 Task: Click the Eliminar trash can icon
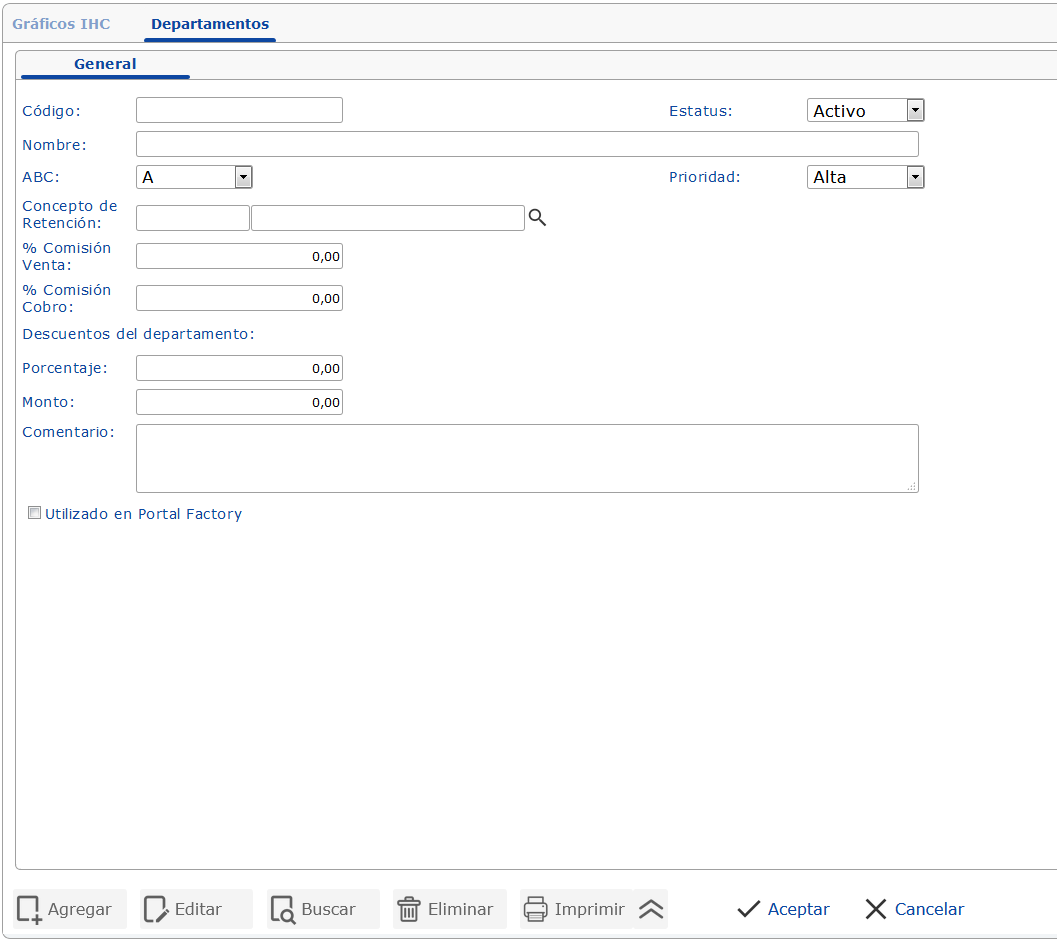click(x=409, y=909)
